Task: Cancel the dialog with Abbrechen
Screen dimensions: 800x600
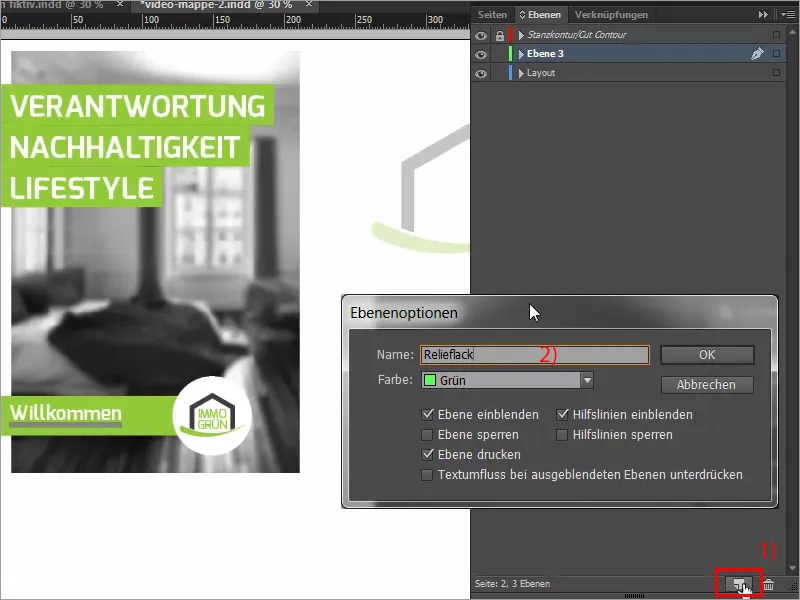Action: coord(706,384)
